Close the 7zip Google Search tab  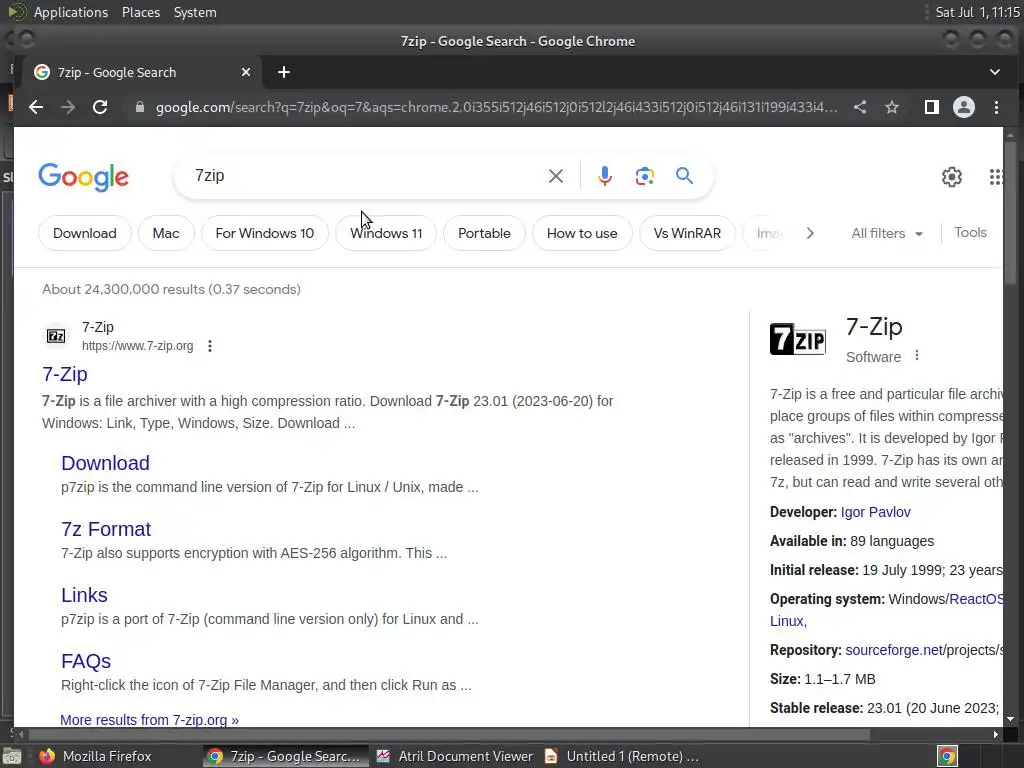(x=246, y=72)
